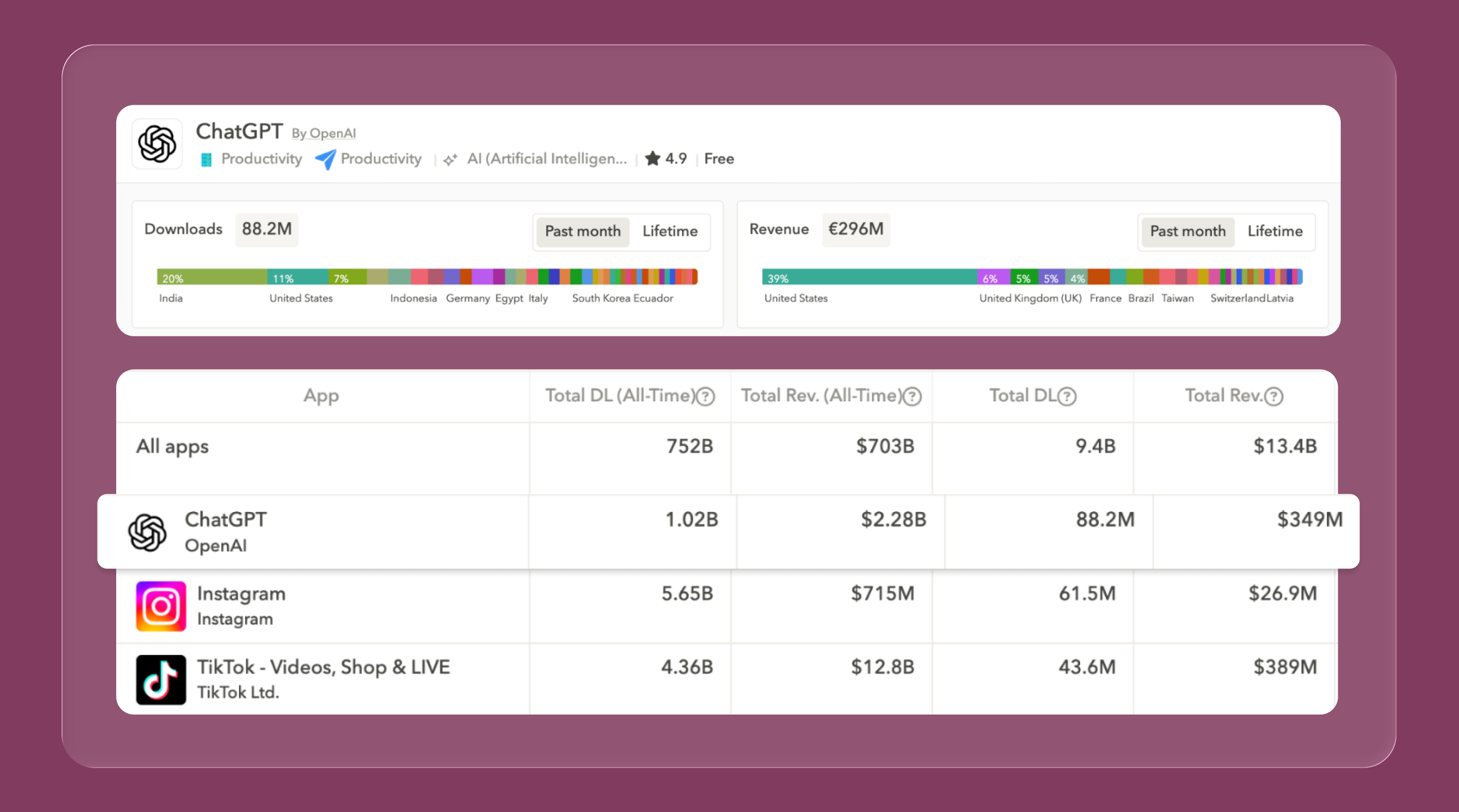The height and width of the screenshot is (812, 1459).
Task: Click the sparkle AI category icon
Action: pyautogui.click(x=450, y=160)
